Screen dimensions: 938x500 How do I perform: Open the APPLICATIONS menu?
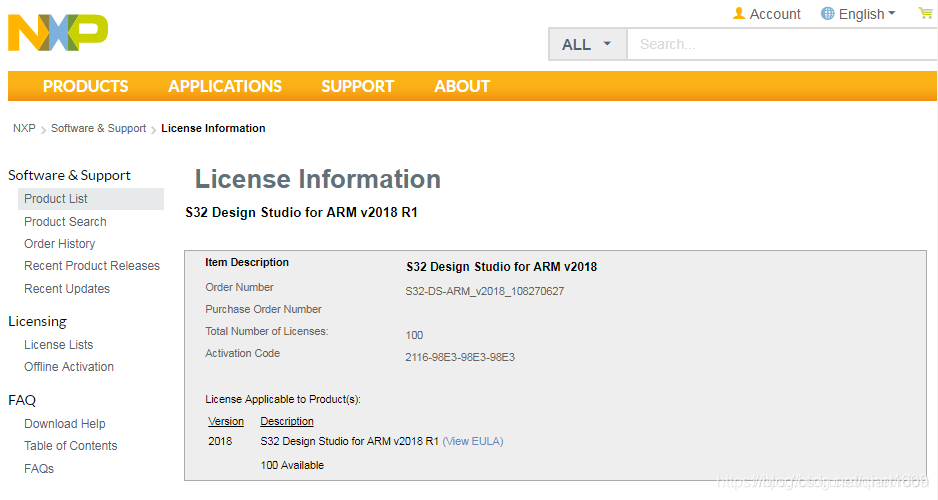pos(225,86)
